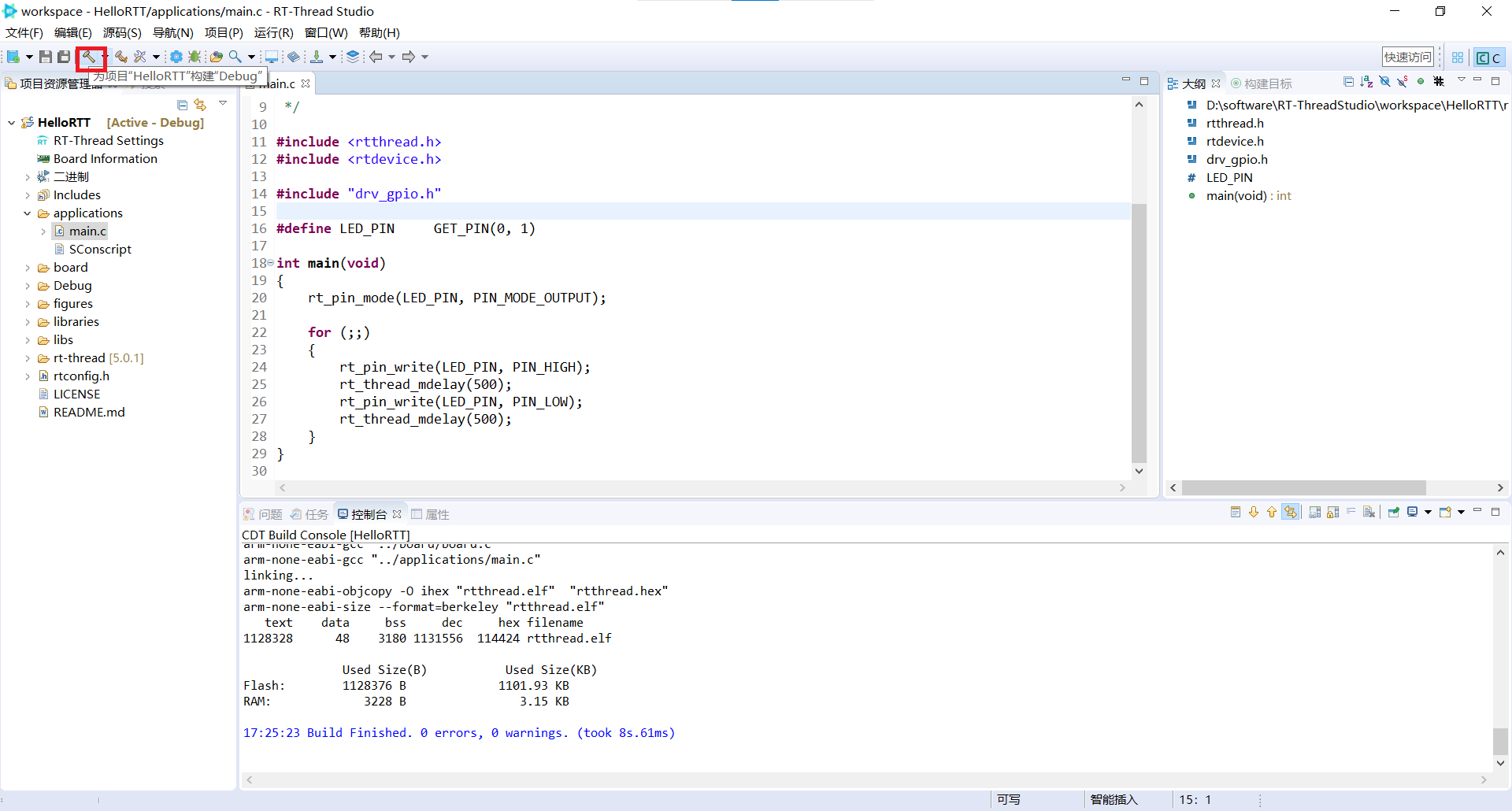Open the search icon dropdown arrow
The width and height of the screenshot is (1512, 811).
click(x=251, y=57)
